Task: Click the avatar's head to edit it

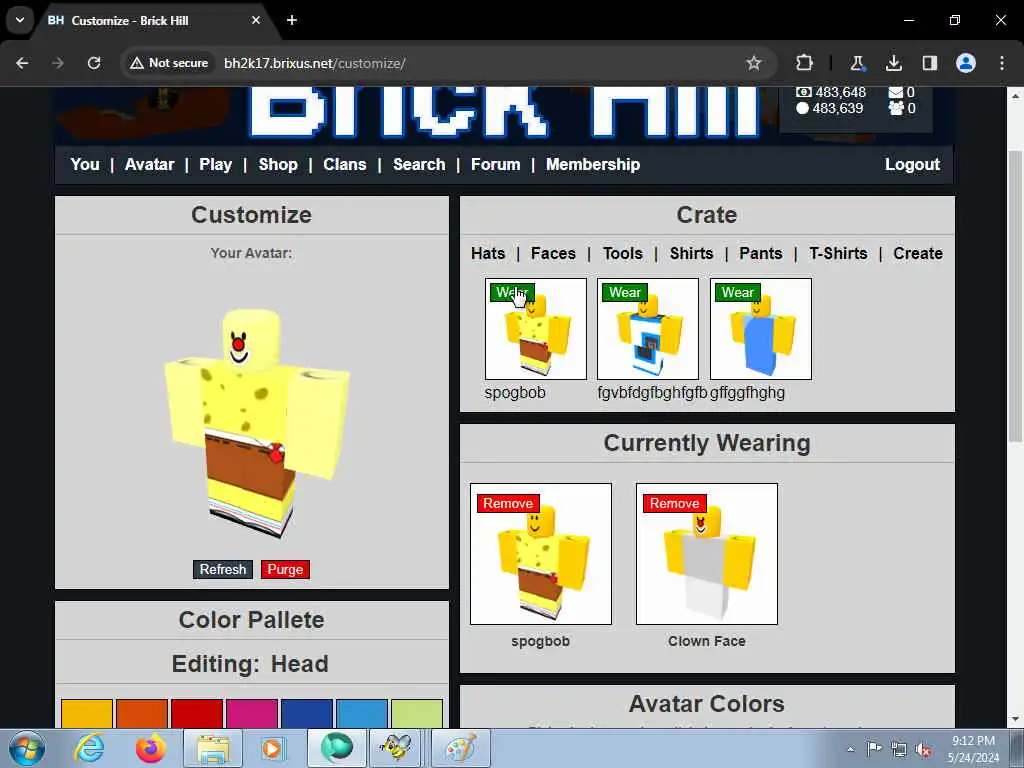Action: [x=251, y=340]
